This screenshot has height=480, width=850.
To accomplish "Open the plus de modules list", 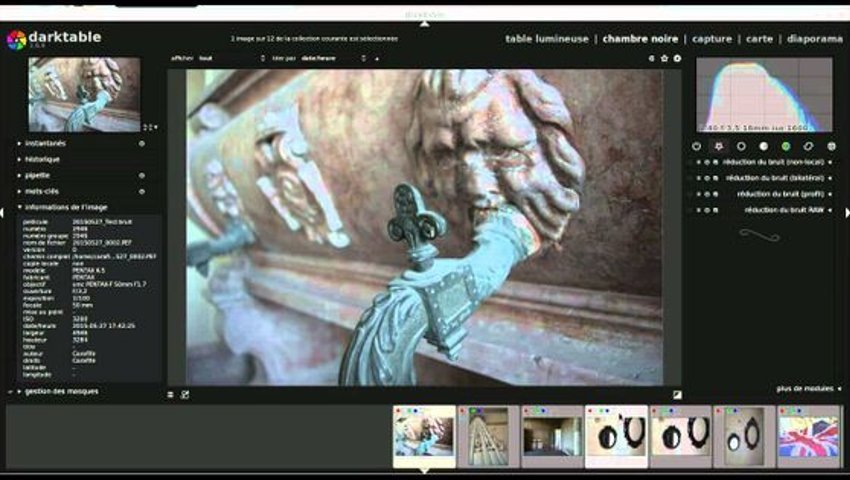I will click(808, 388).
